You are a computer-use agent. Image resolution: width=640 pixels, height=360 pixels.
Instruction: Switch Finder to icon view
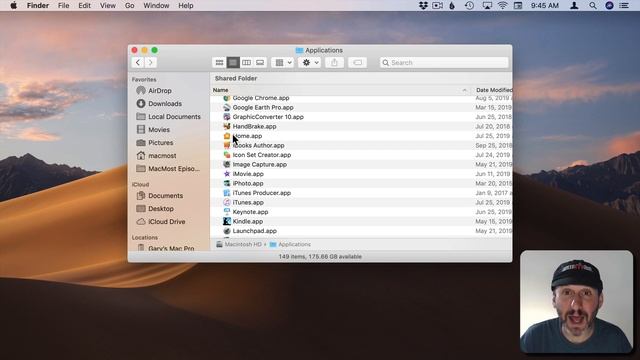click(x=219, y=62)
